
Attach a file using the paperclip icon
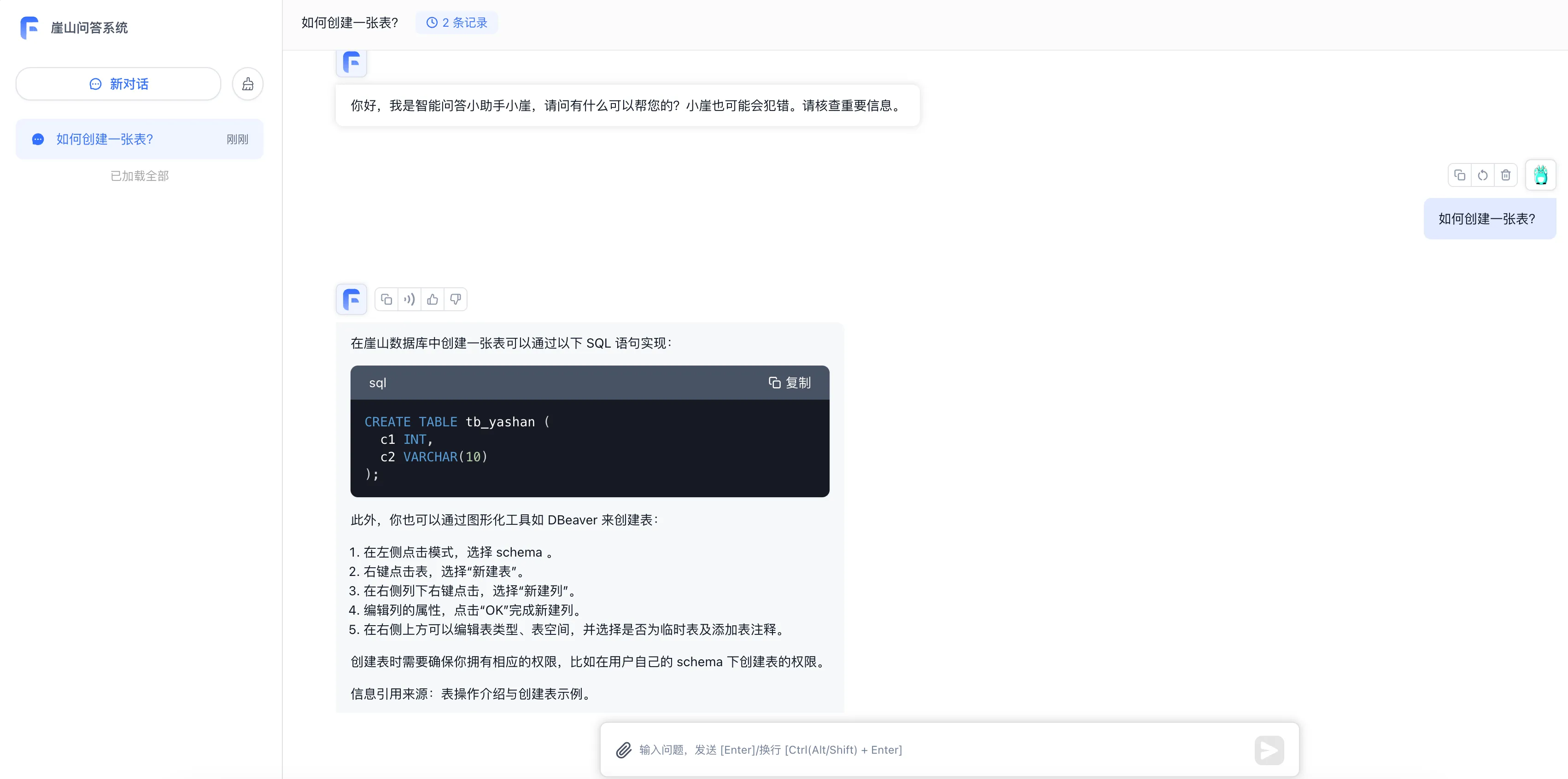point(623,750)
